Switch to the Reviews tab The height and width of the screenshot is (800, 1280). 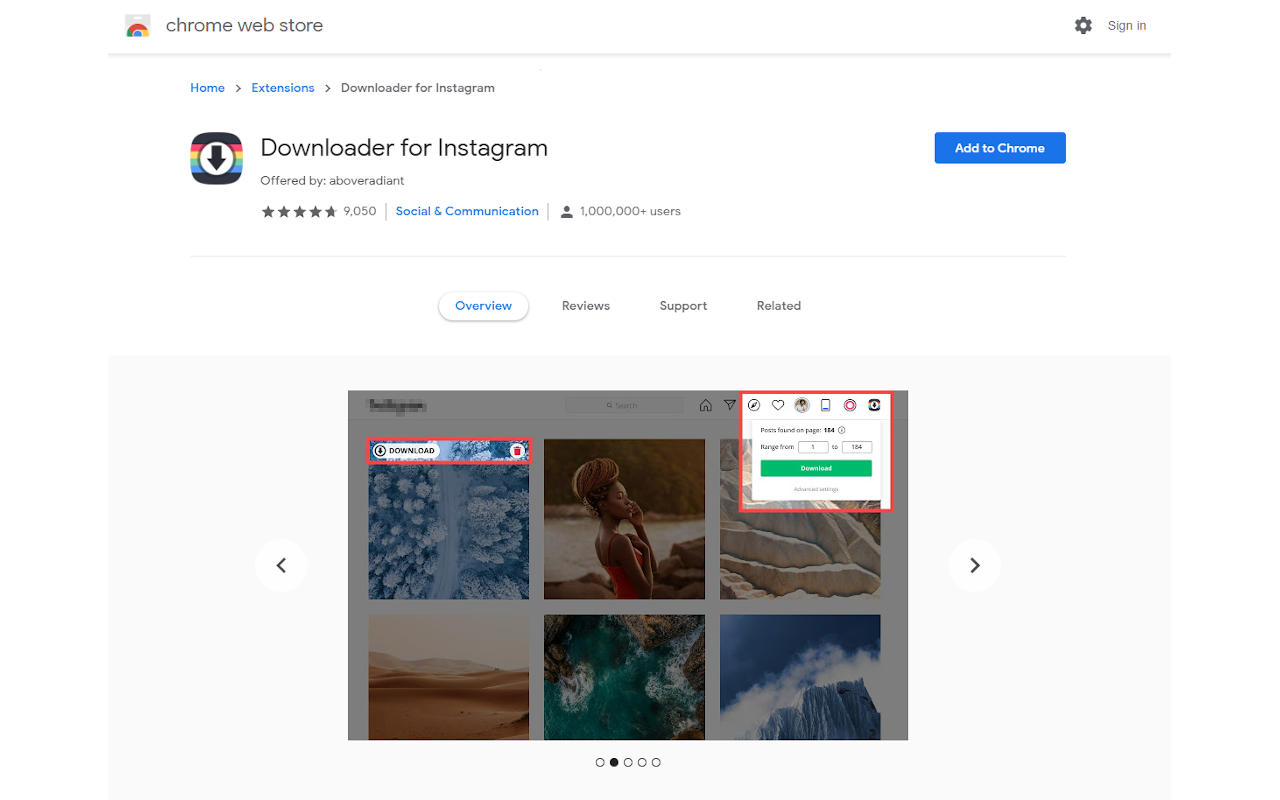click(585, 306)
